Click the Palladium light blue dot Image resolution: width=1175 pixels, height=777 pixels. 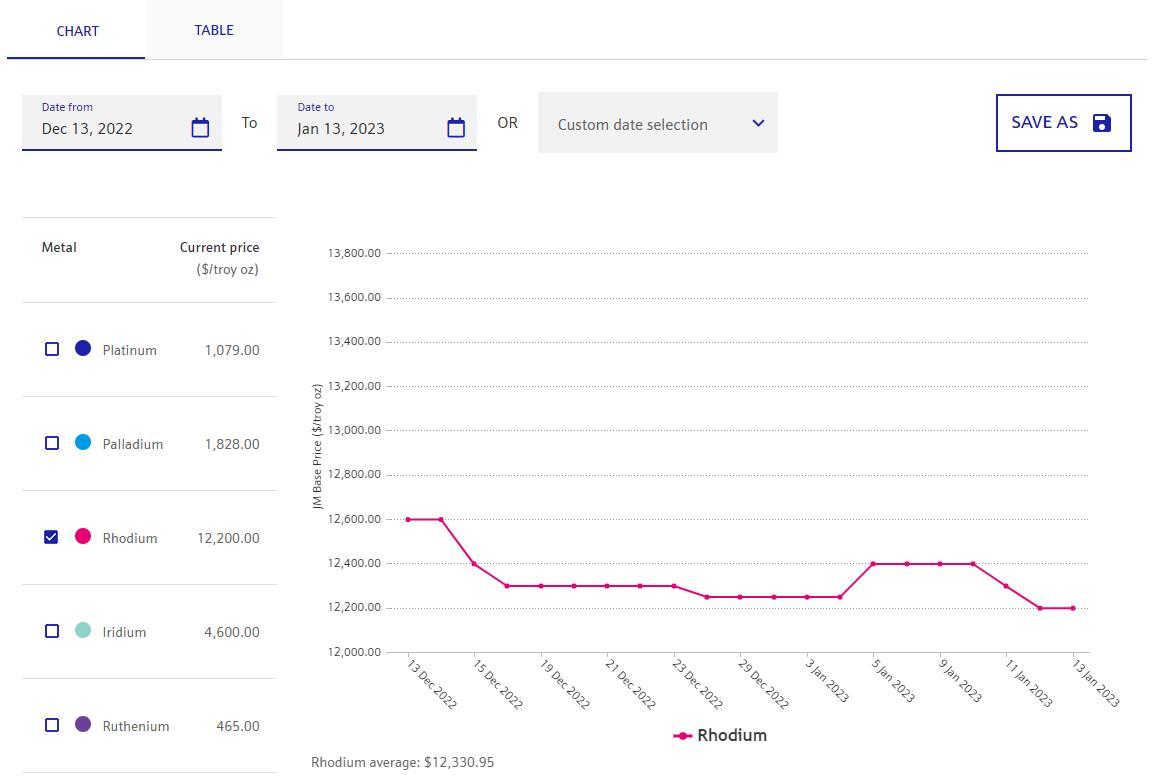[83, 442]
